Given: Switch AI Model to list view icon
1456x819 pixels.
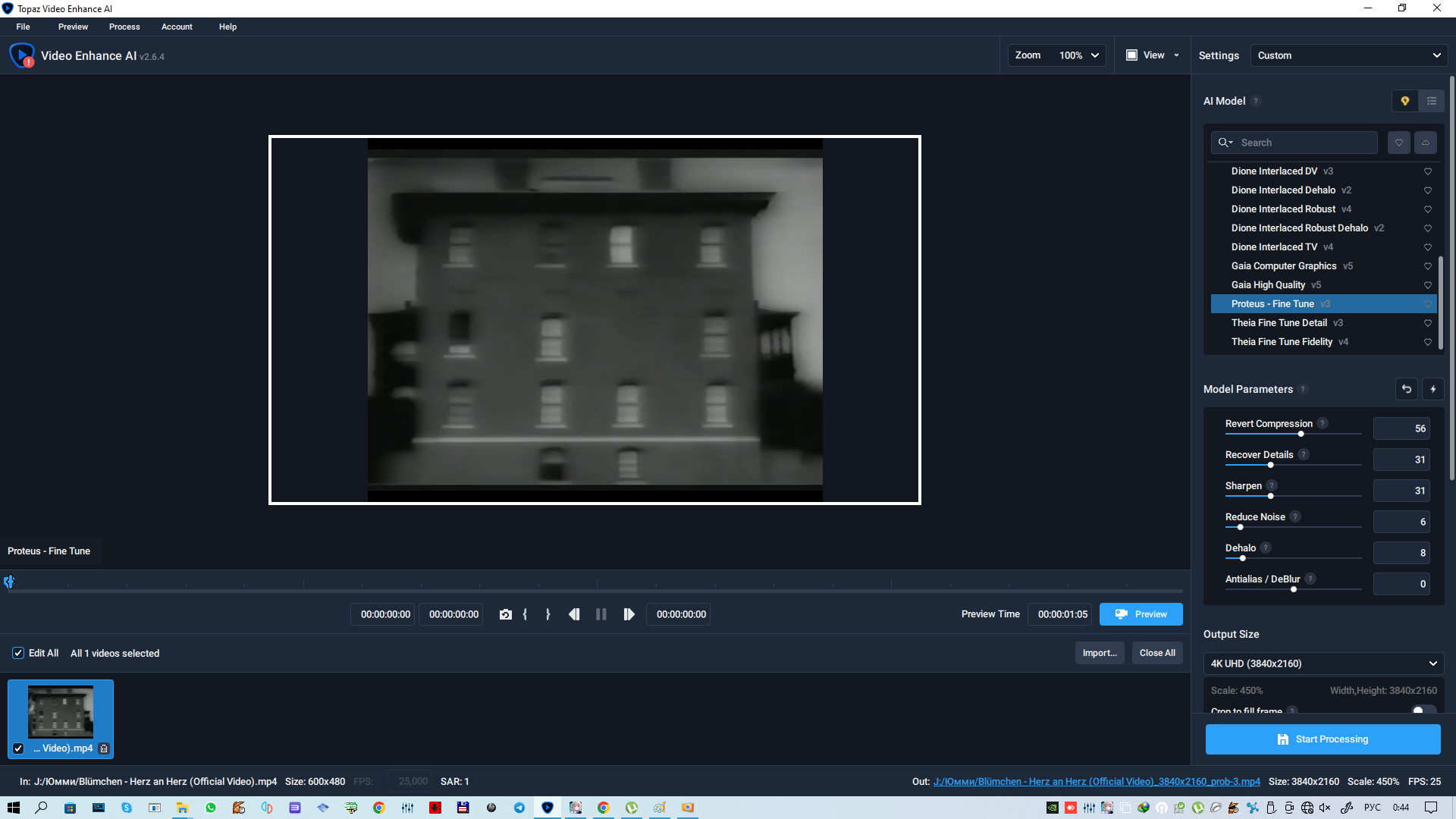Looking at the screenshot, I should click(1432, 101).
